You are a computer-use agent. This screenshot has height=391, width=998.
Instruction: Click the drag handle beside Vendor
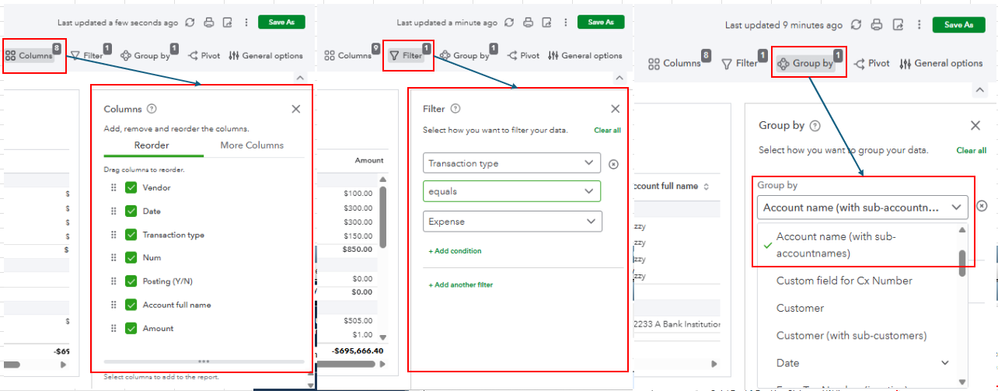114,188
